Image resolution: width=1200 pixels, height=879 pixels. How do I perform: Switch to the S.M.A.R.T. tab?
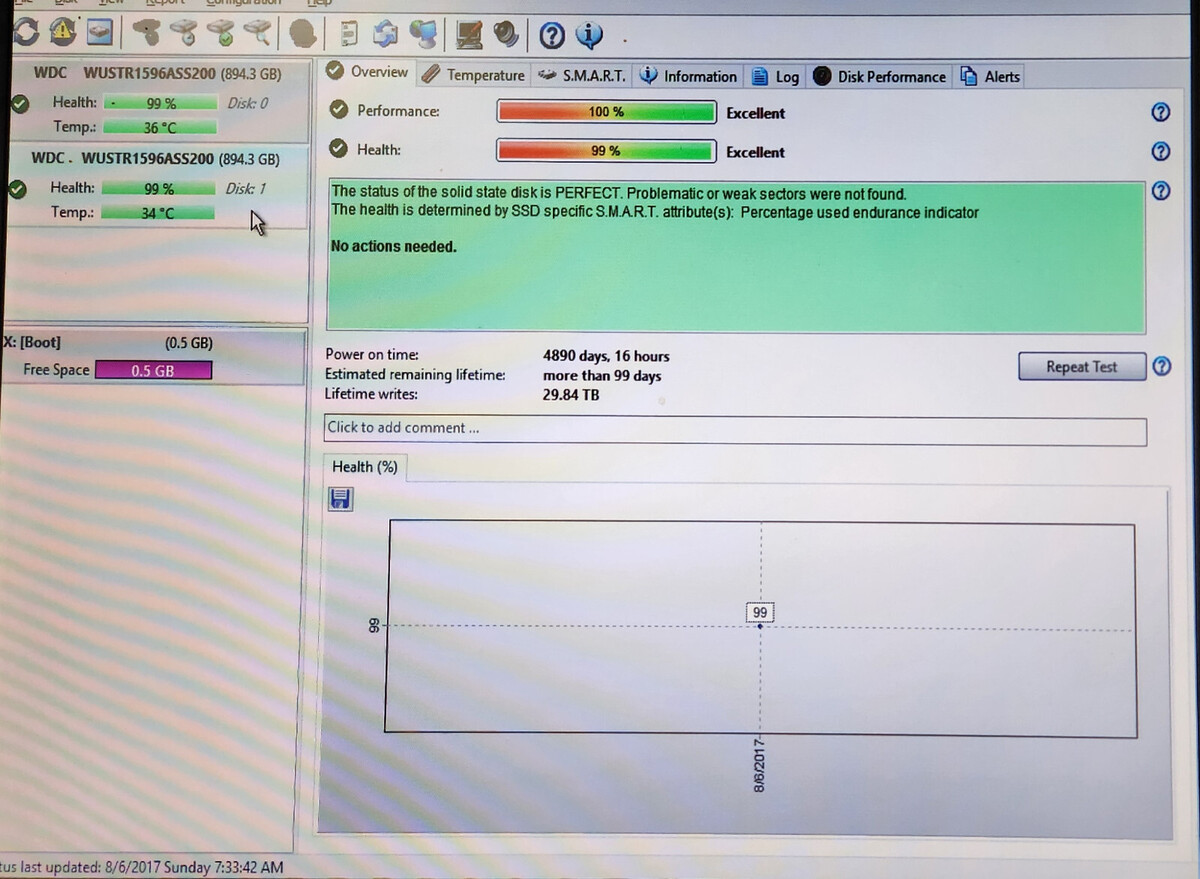[x=582, y=75]
